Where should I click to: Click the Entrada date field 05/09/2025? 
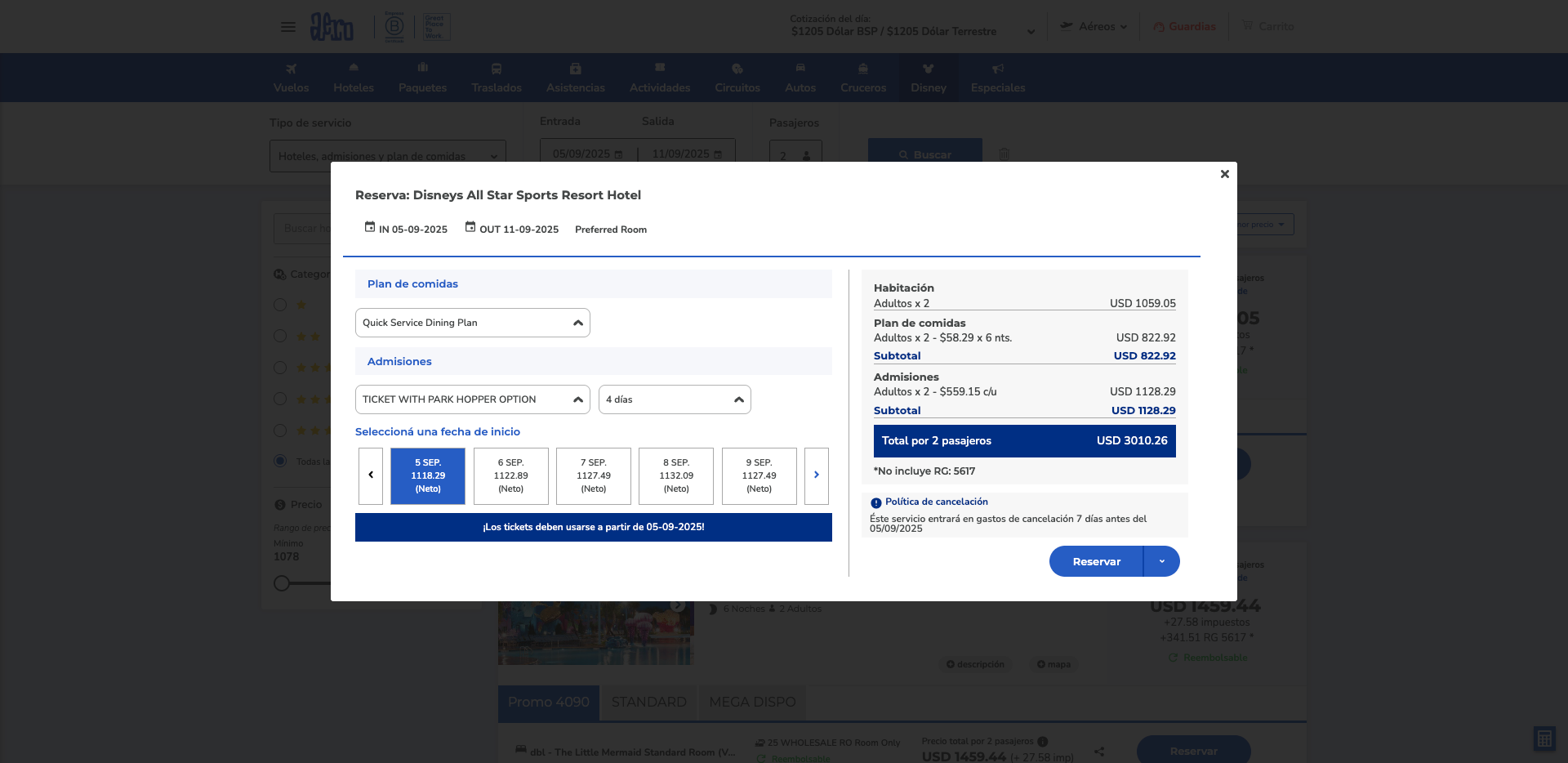tap(587, 154)
